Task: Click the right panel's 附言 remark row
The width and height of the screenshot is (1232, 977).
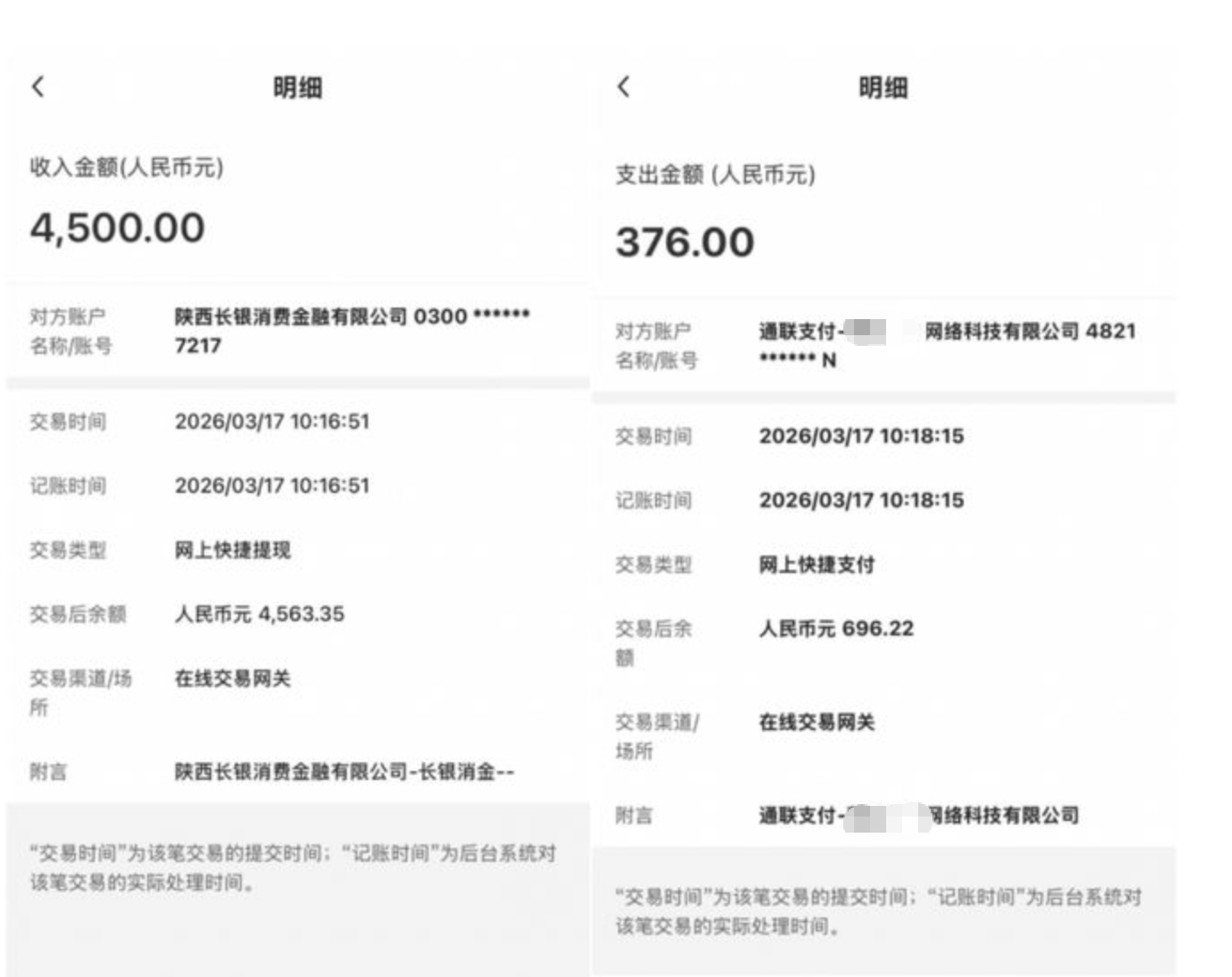Action: (x=918, y=814)
